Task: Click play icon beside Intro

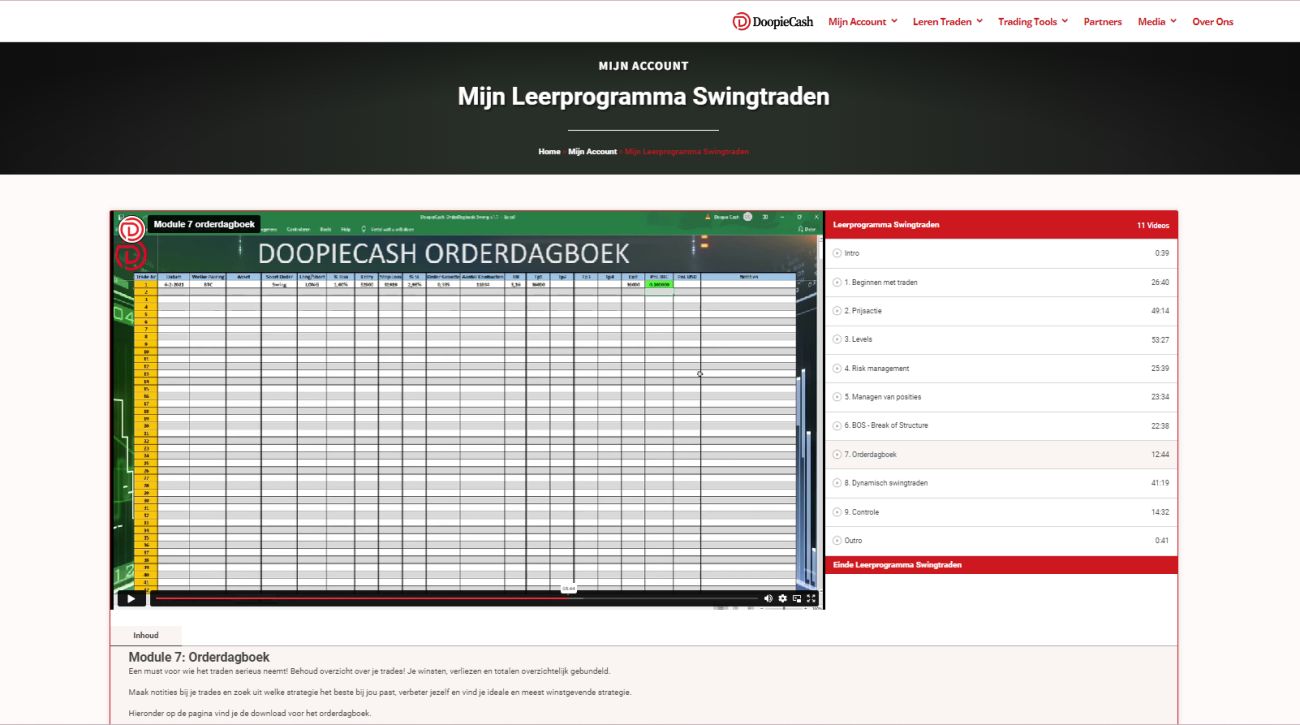Action: tap(837, 253)
